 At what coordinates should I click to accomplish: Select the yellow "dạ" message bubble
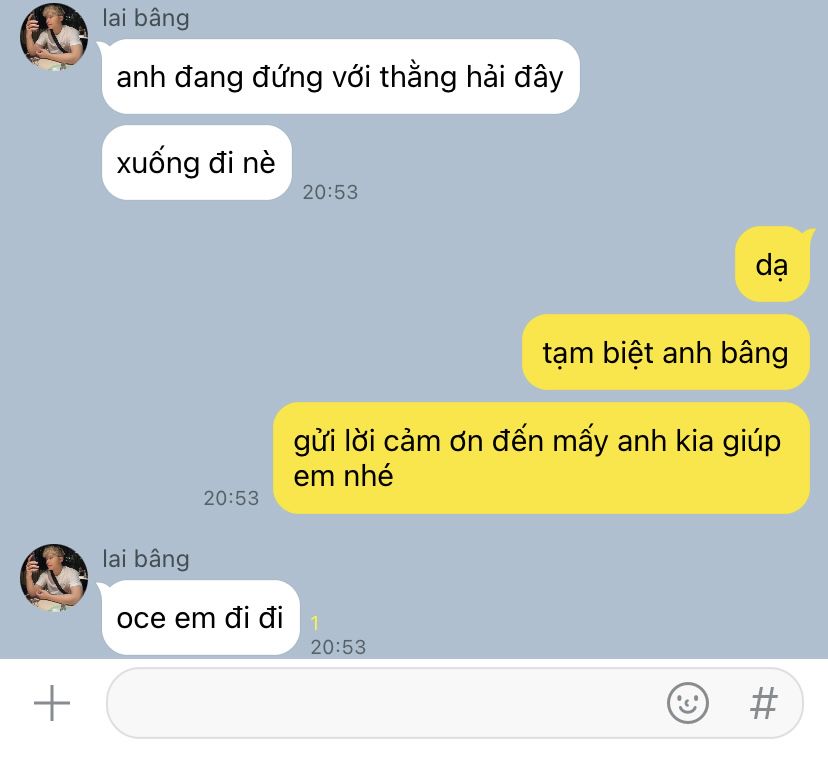click(x=772, y=265)
